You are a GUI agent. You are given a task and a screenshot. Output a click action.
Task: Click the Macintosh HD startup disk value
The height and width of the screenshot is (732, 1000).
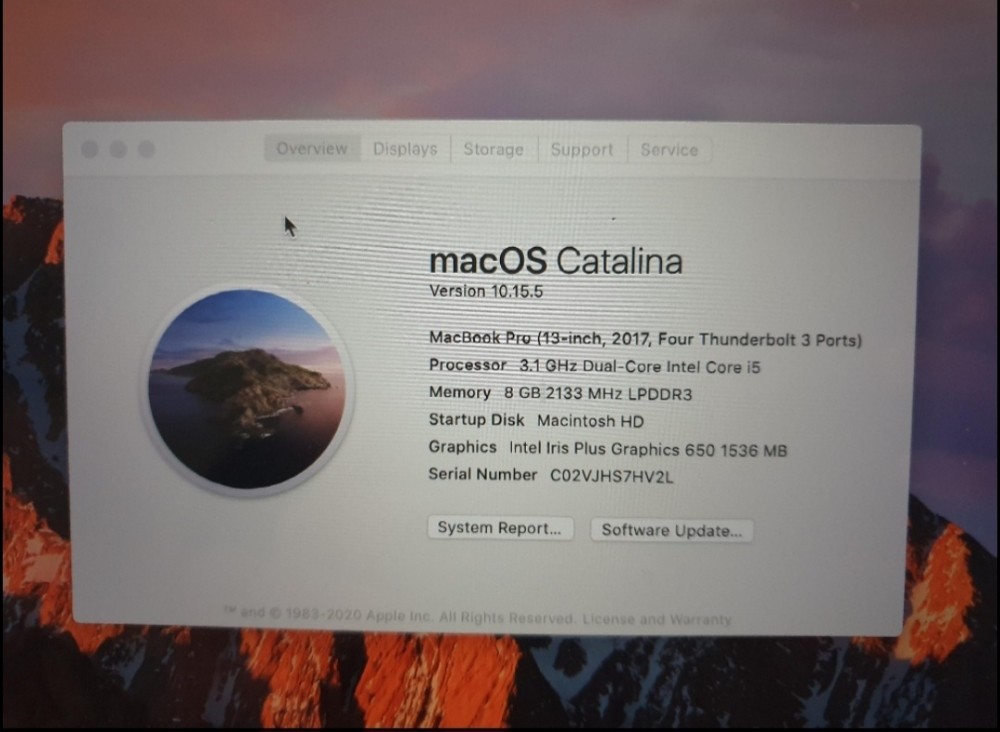[591, 421]
